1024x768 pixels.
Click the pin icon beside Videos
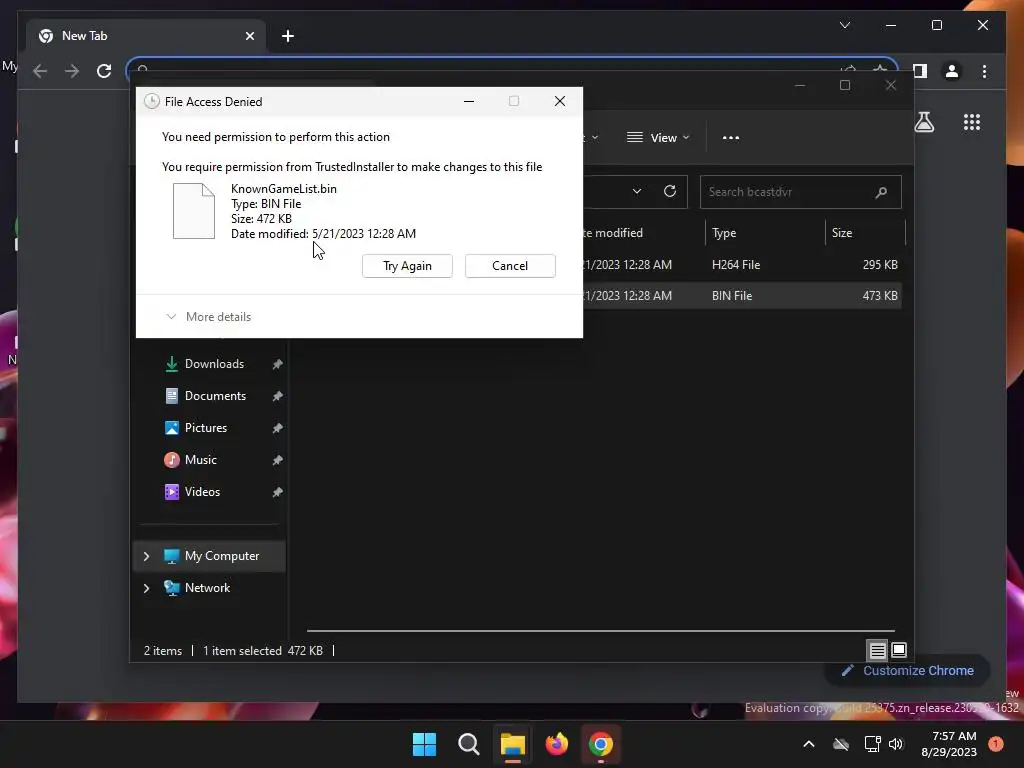click(278, 492)
